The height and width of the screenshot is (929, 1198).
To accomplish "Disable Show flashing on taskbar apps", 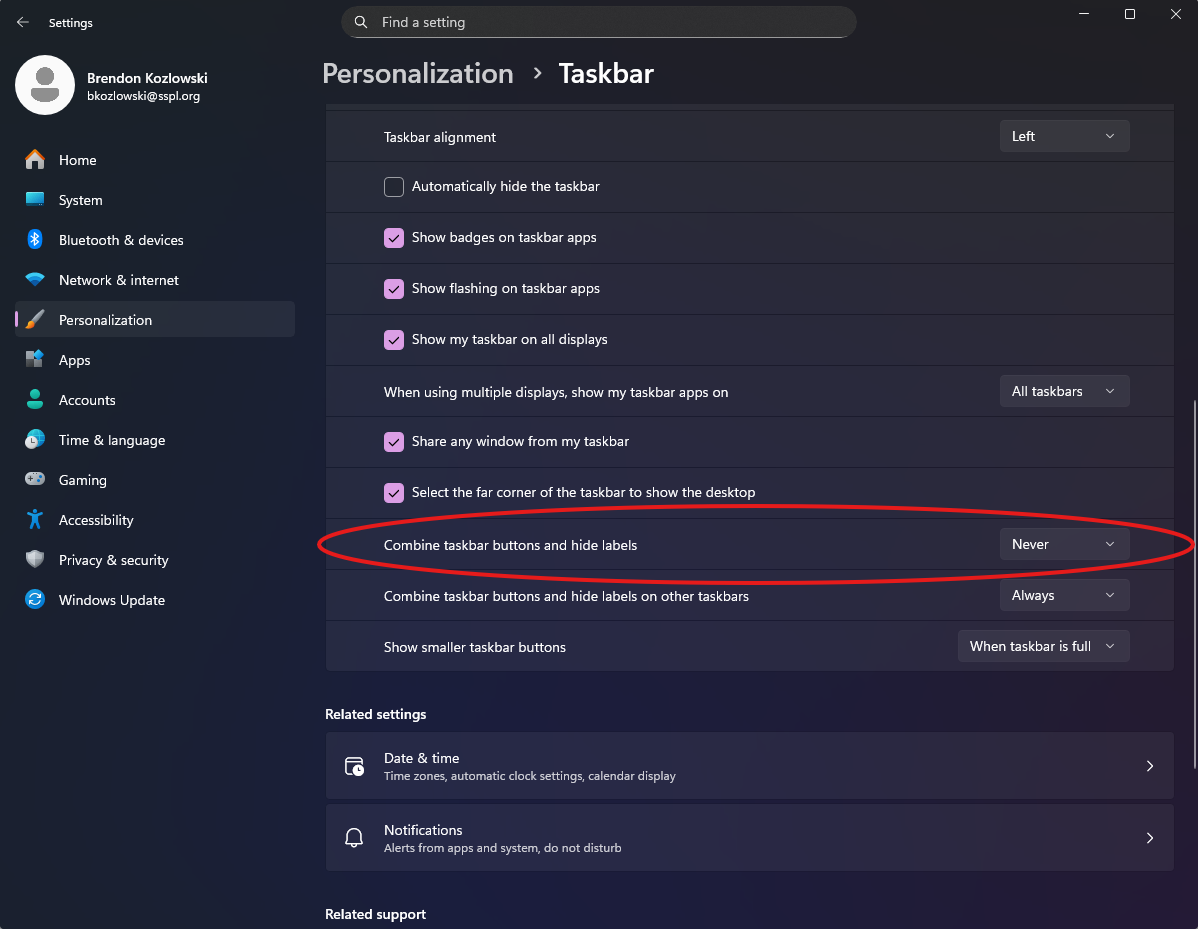I will 394,289.
